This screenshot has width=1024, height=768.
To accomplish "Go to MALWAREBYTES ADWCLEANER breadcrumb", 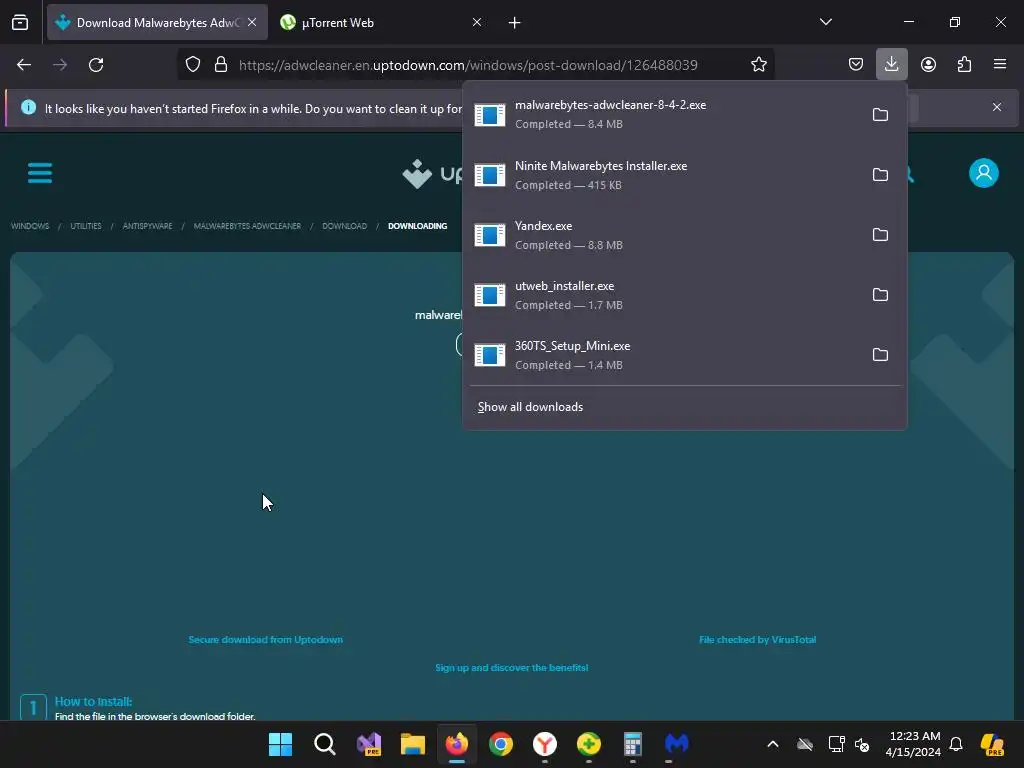I will [248, 226].
